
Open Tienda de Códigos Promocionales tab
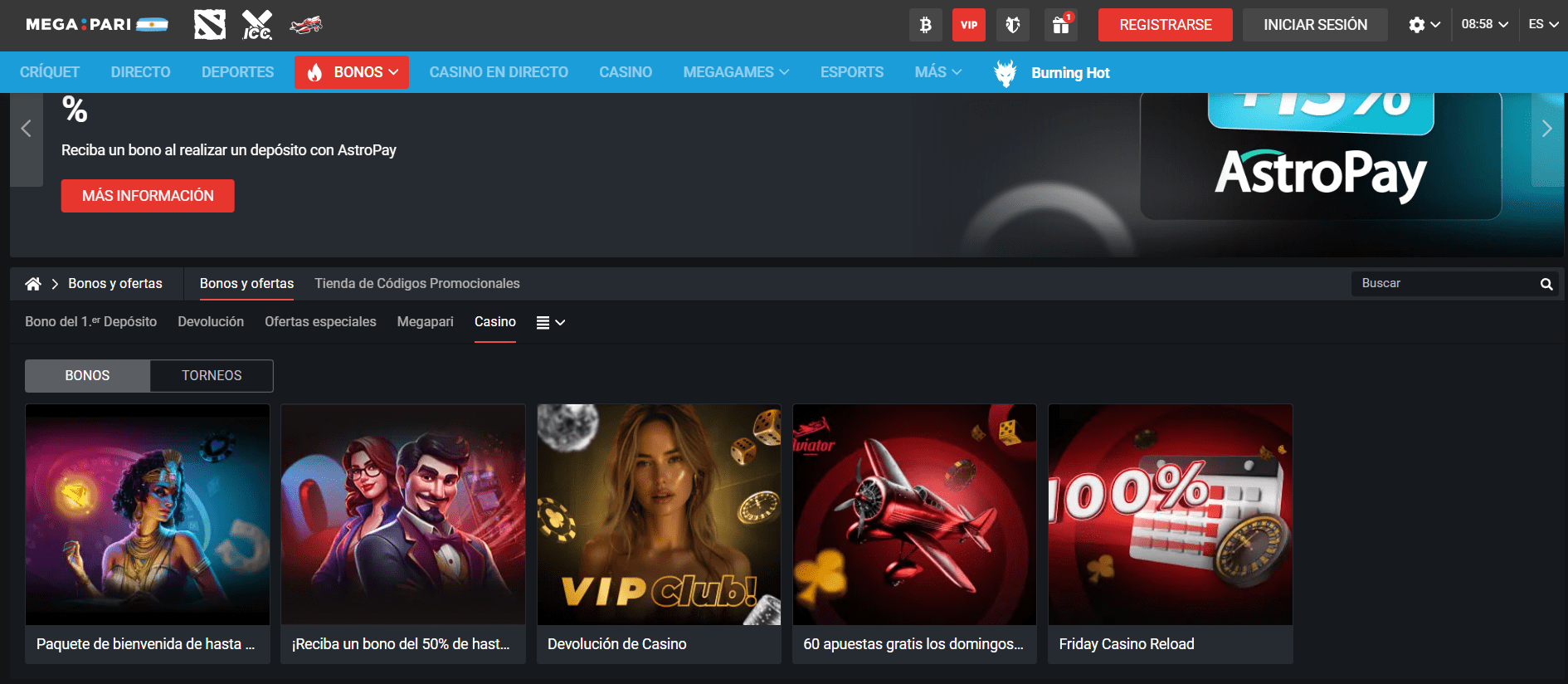pyautogui.click(x=417, y=284)
